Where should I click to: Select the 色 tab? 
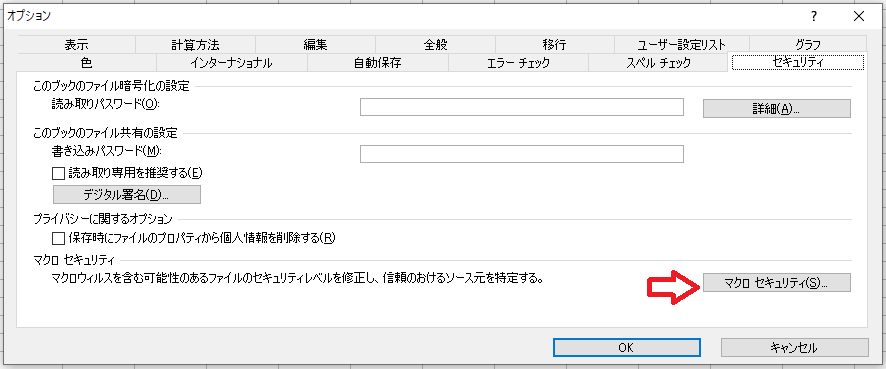coord(86,63)
